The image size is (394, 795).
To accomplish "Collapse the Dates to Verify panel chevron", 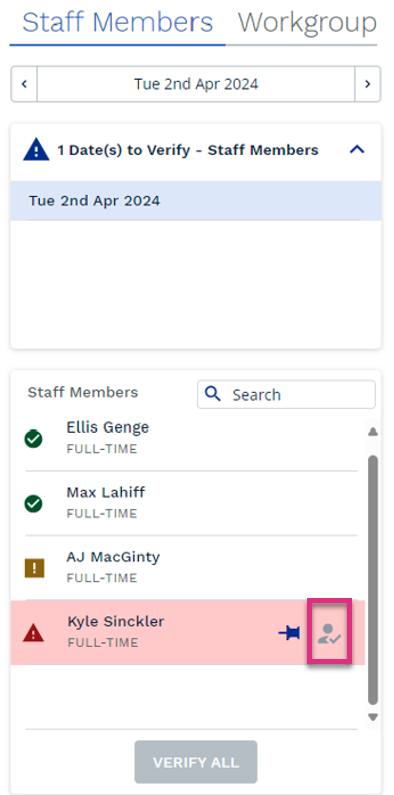I will 357,150.
